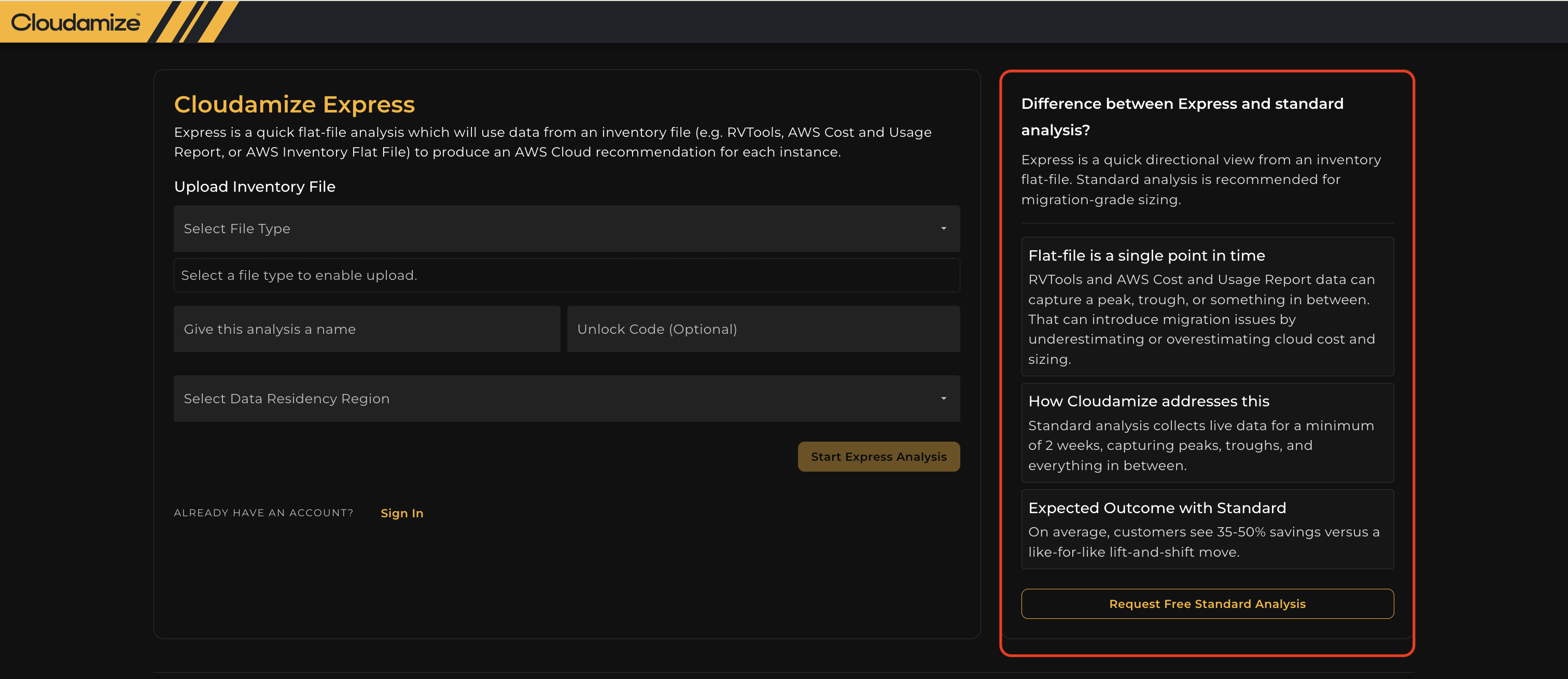Open the Select File Type dropdown
Viewport: 1568px width, 679px height.
566,229
